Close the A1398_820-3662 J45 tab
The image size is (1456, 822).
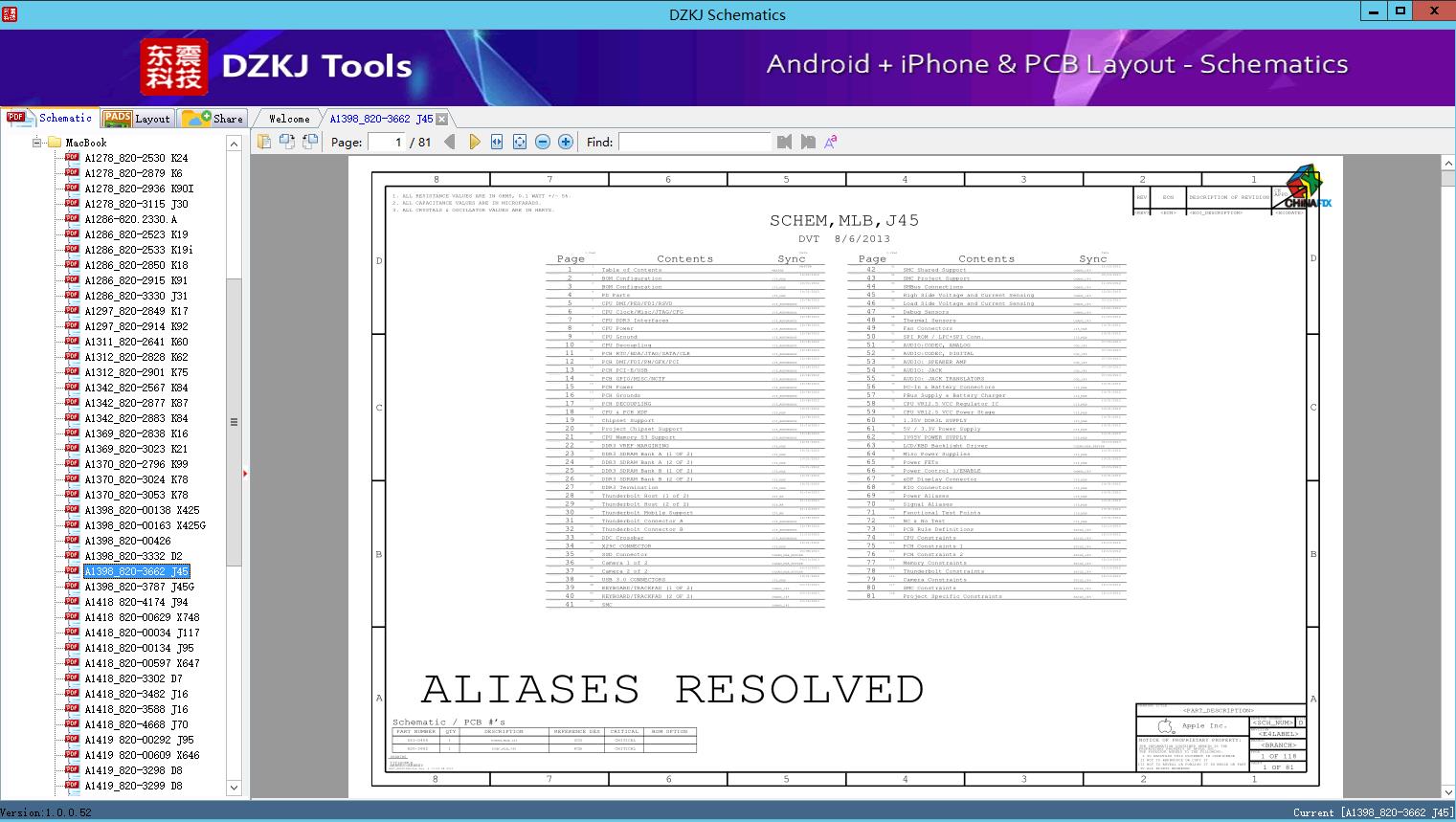pyautogui.click(x=442, y=119)
